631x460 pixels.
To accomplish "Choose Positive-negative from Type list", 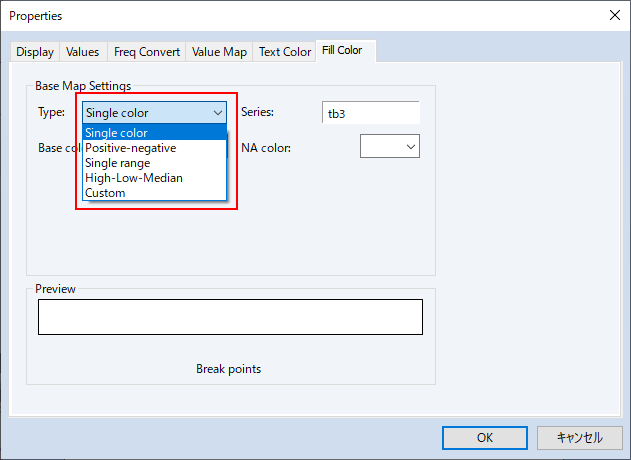I will click(155, 148).
